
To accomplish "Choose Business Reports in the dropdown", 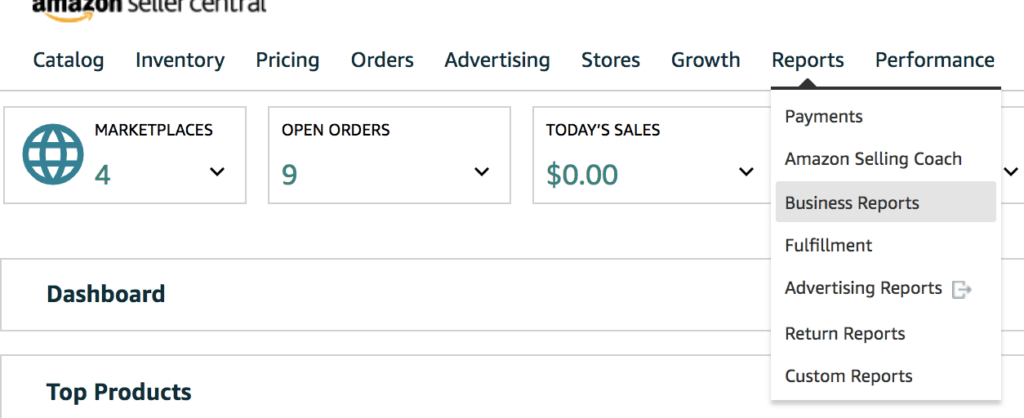I will click(852, 202).
